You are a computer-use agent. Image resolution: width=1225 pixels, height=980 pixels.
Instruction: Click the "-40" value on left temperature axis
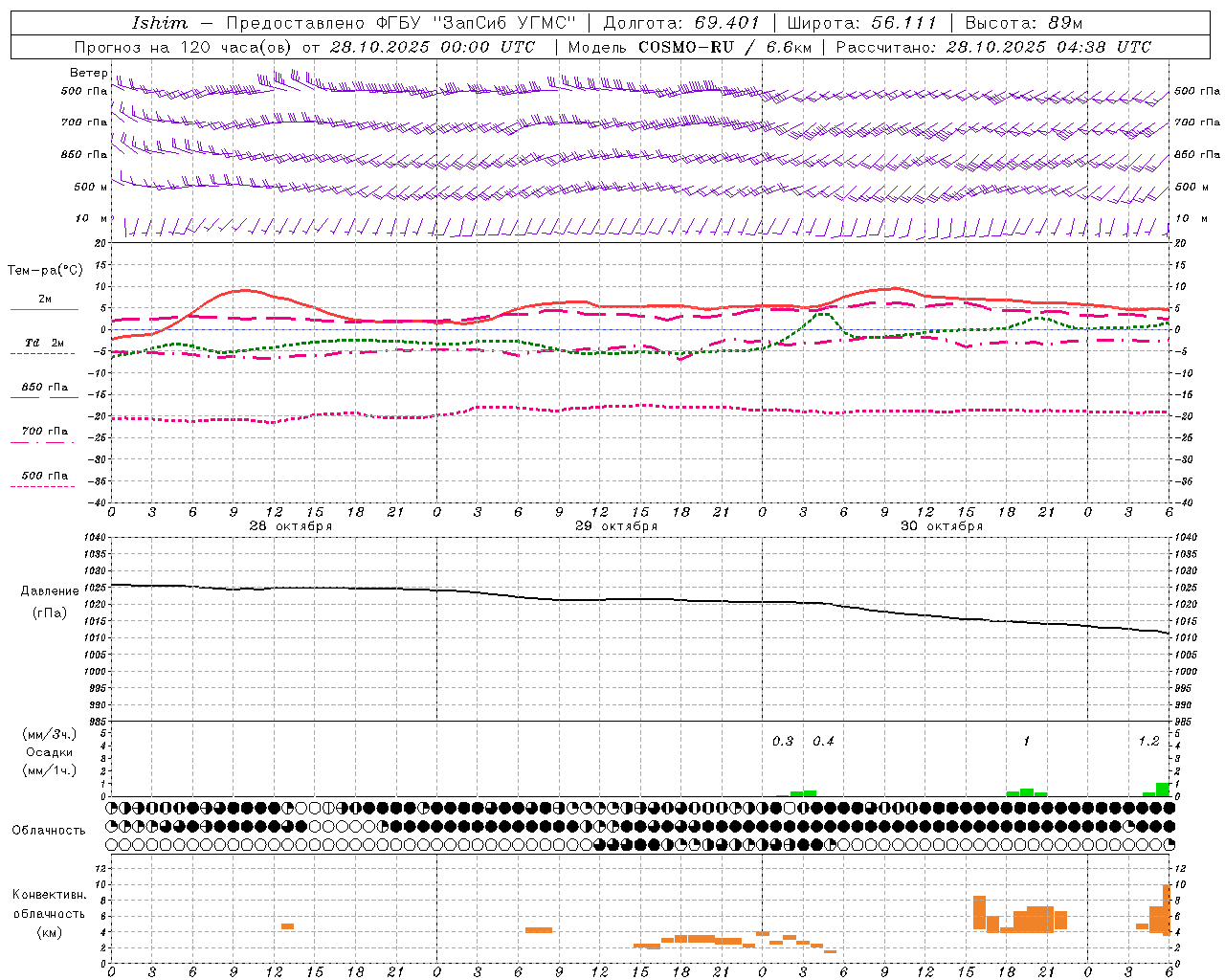point(97,502)
